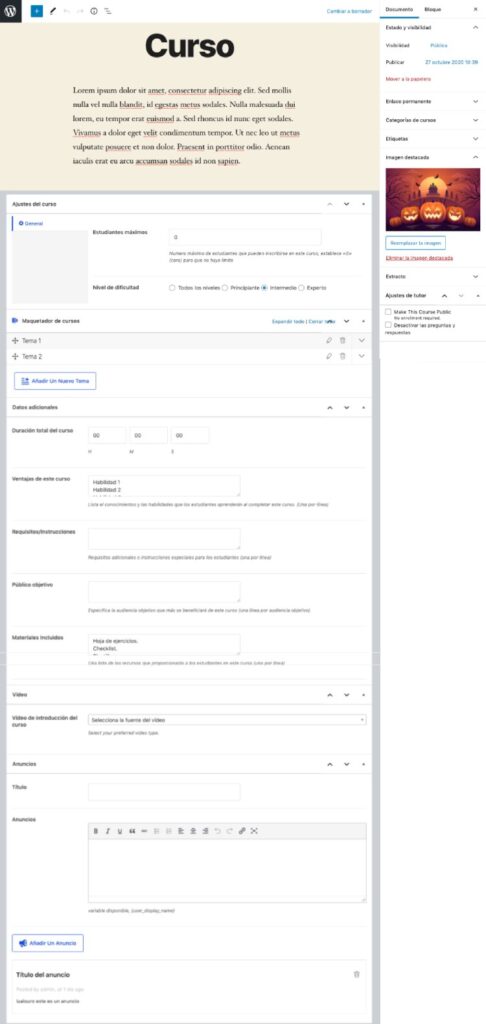Click Añadir Un Nuevo Tema button
Screen dimensions: 486x1024
55,381
